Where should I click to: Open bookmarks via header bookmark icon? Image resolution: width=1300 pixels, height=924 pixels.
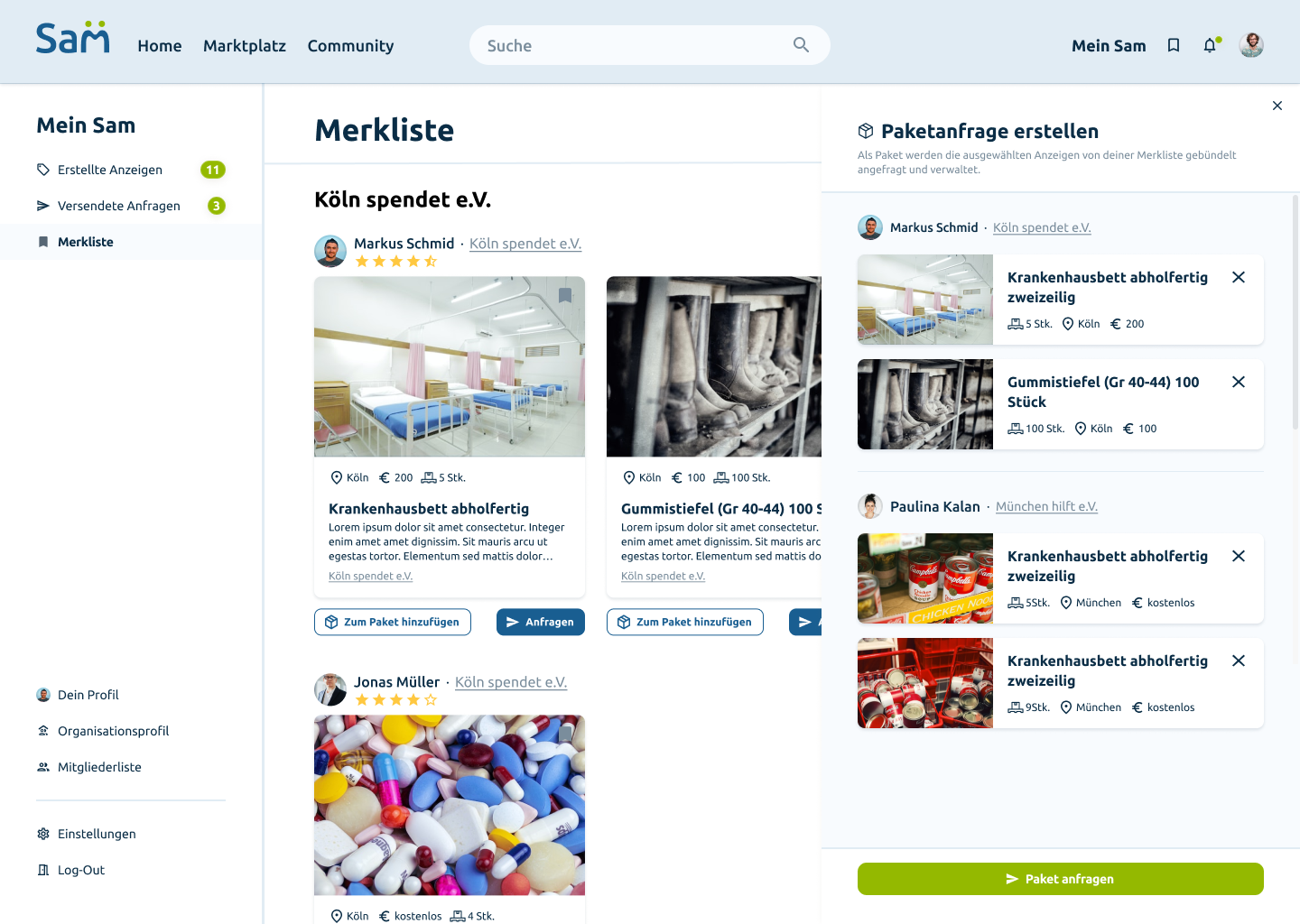[1174, 45]
